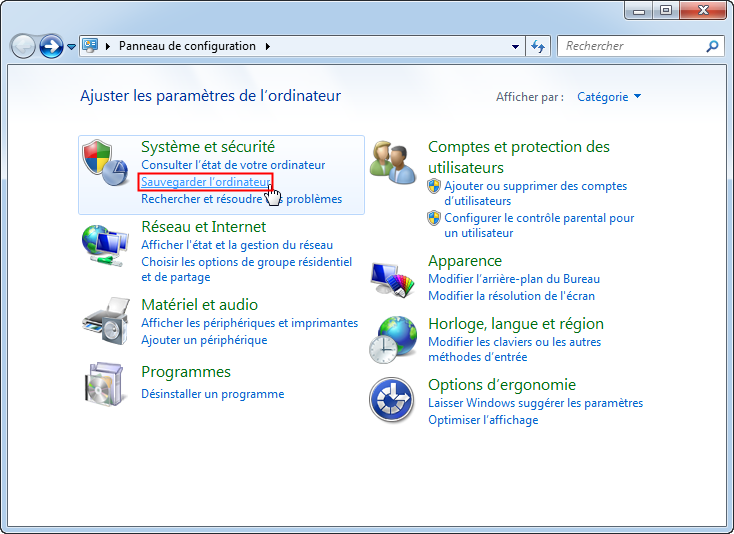734x534 pixels.
Task: Click Ajouter ou supprimer des comptes d'utilisateurs
Action: coord(536,193)
